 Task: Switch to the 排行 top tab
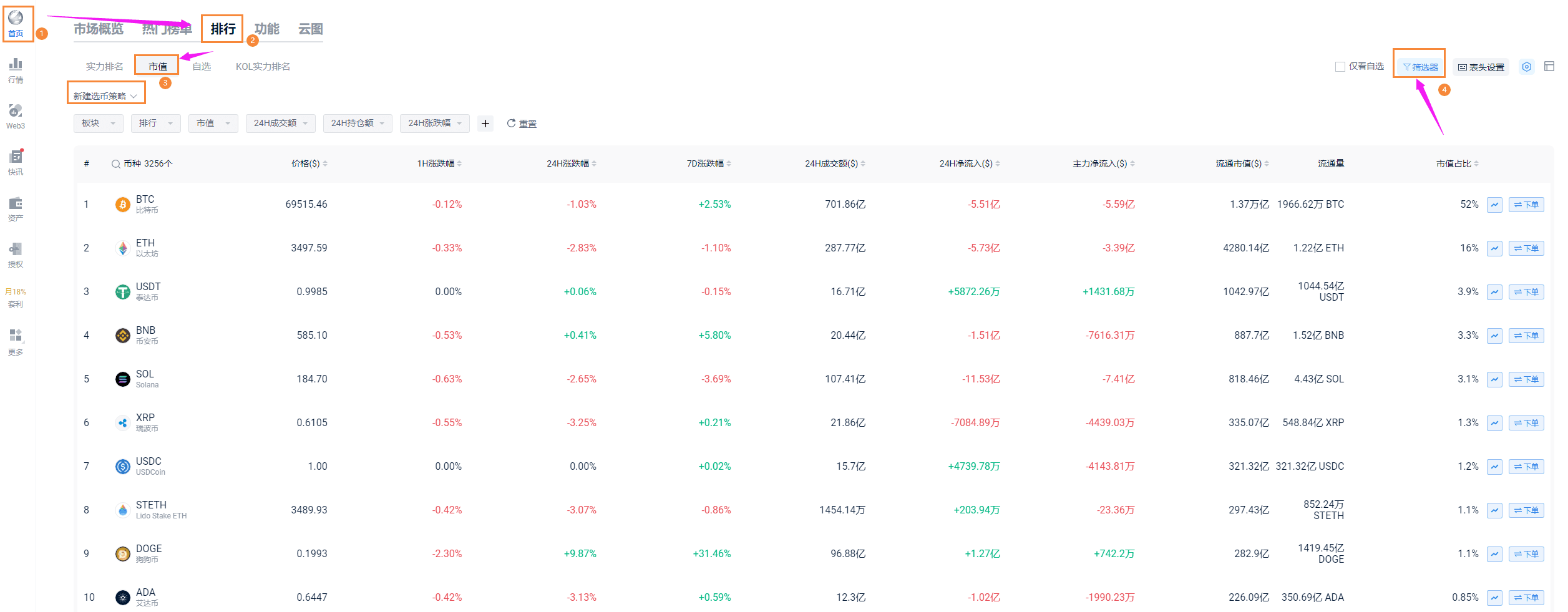pos(223,29)
